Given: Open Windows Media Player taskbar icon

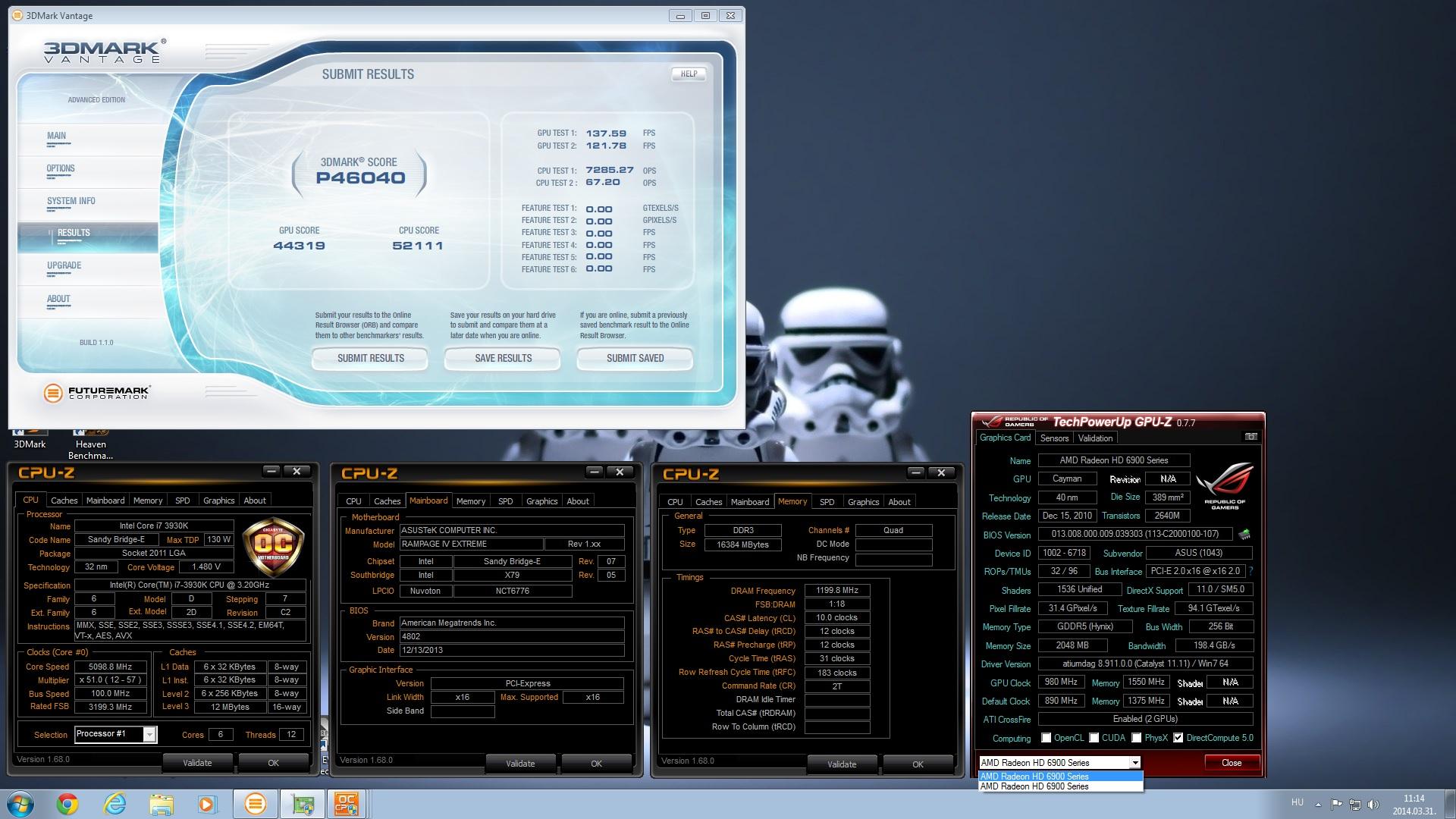Looking at the screenshot, I should [206, 804].
